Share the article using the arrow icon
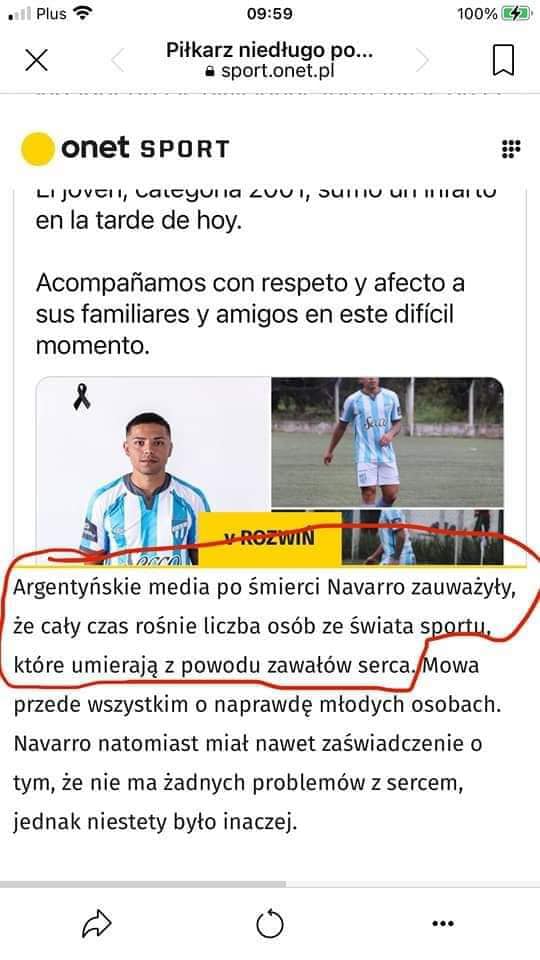The height and width of the screenshot is (960, 540). (x=97, y=923)
